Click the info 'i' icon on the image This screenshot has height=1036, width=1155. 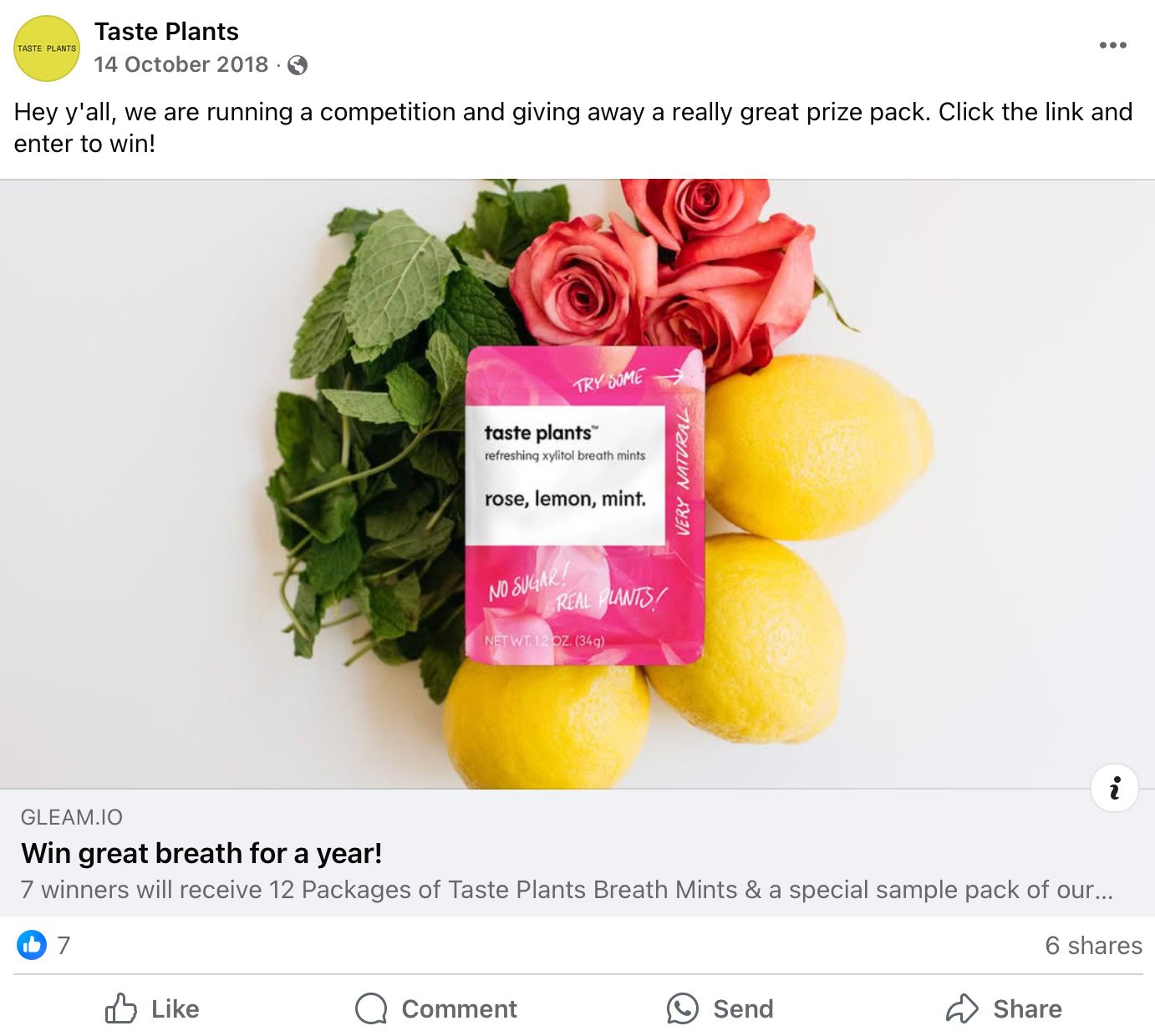(1114, 787)
